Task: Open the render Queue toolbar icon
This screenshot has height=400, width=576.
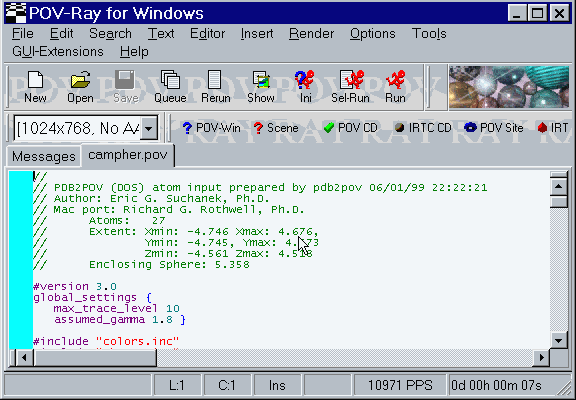Action: point(170,87)
